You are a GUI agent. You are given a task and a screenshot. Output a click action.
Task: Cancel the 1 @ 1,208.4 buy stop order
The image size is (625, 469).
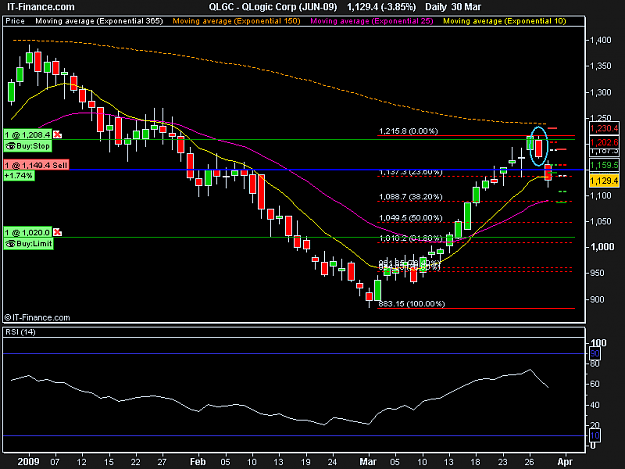(x=57, y=135)
